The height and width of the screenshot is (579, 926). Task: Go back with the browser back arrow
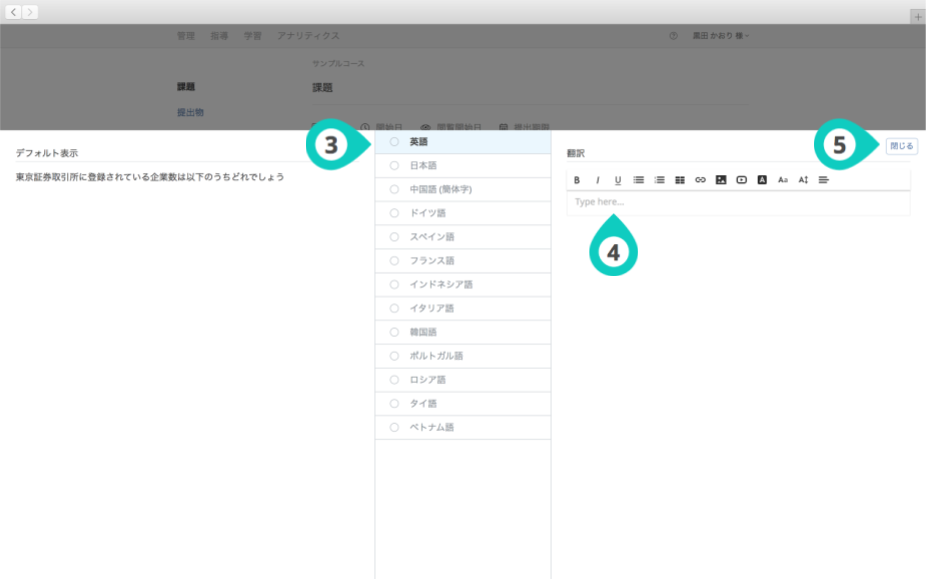[14, 12]
